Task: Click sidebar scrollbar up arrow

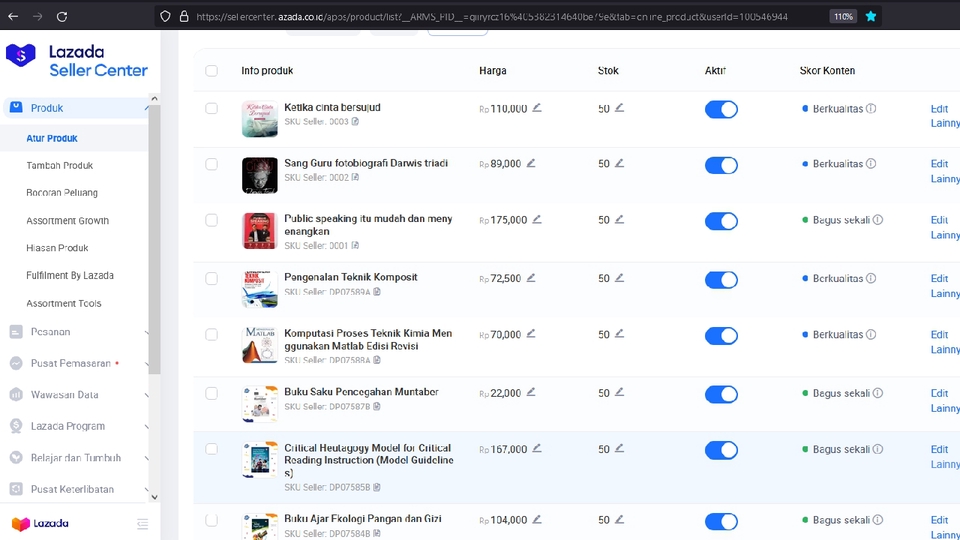Action: (154, 99)
